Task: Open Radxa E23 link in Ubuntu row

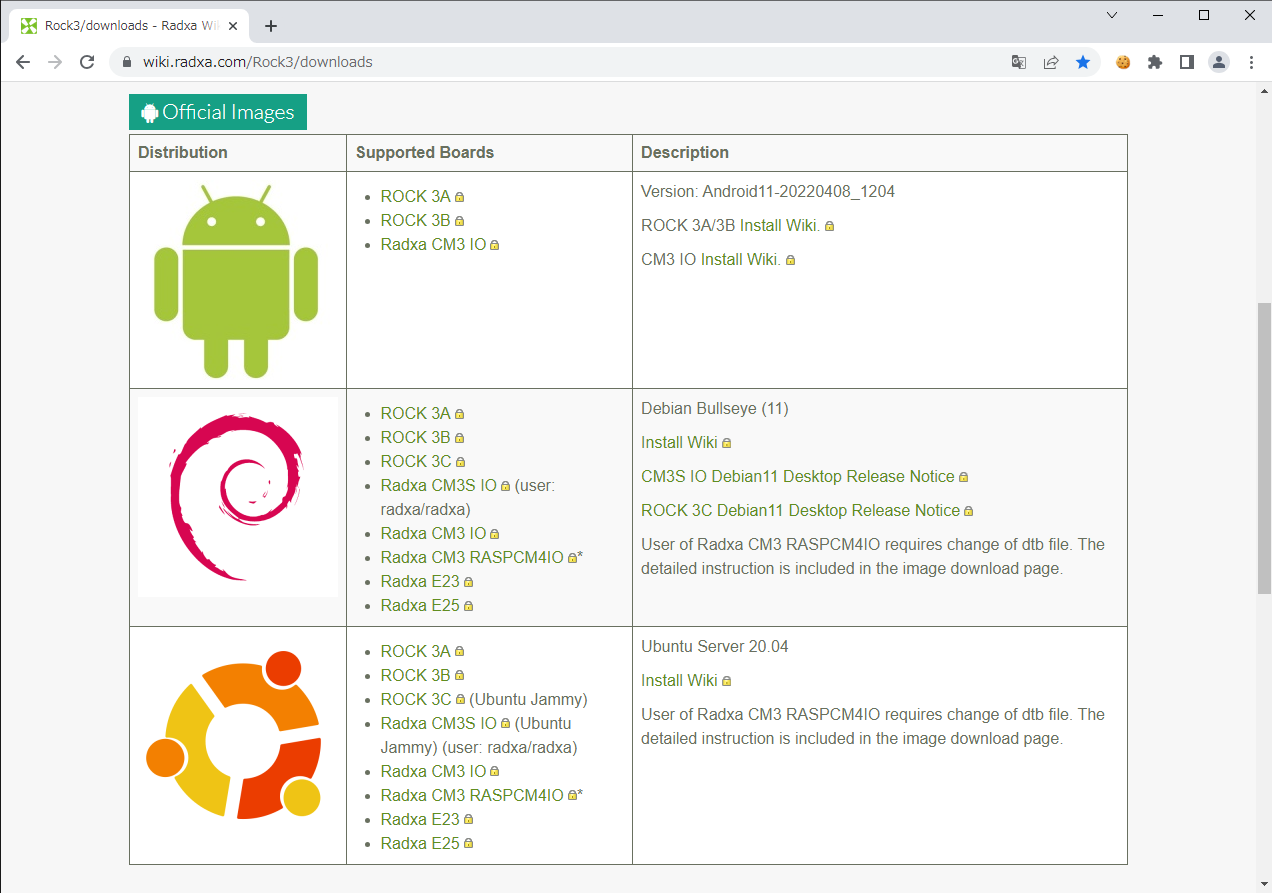Action: click(420, 819)
